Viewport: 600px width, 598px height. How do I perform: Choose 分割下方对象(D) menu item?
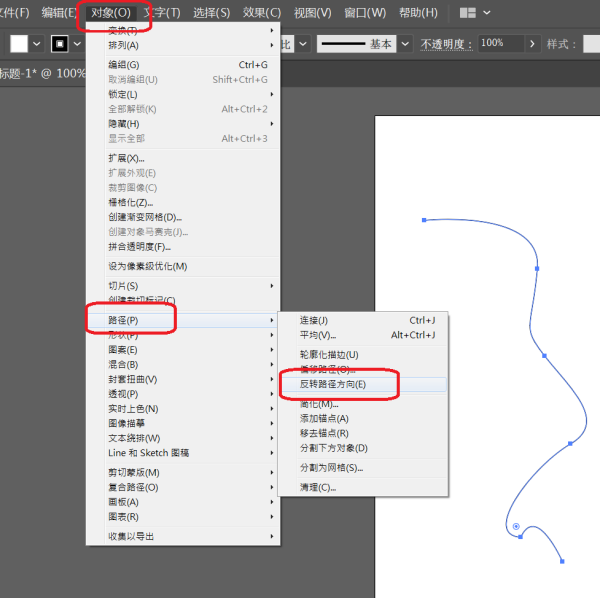[x=363, y=448]
